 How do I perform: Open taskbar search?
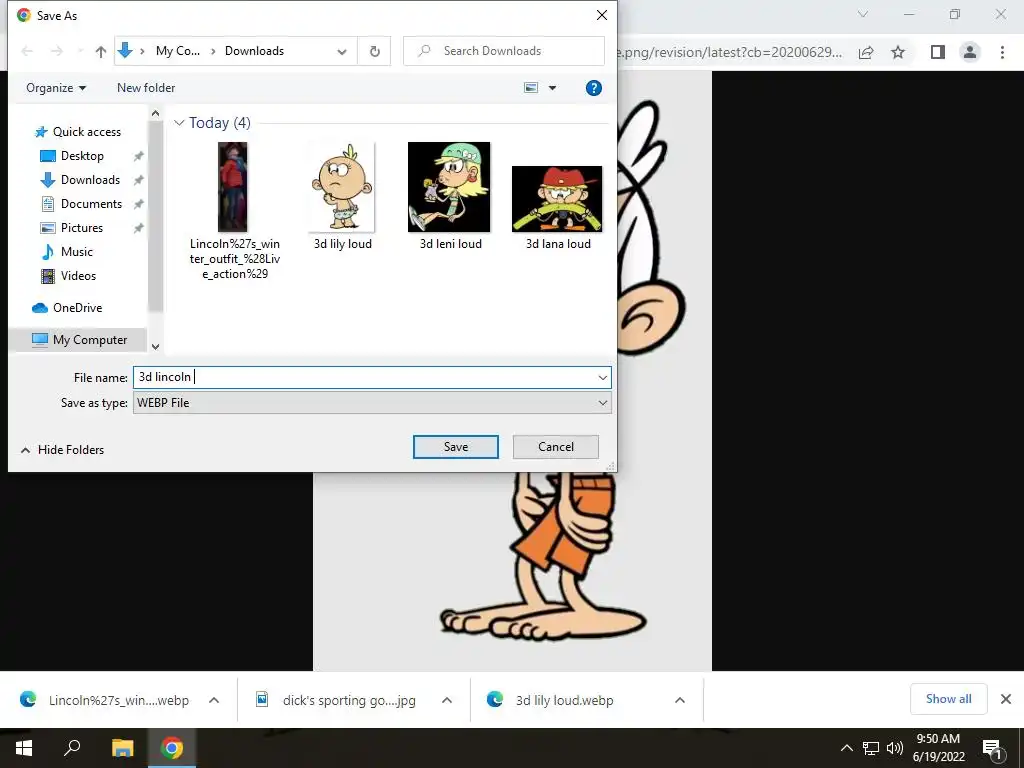[x=72, y=748]
